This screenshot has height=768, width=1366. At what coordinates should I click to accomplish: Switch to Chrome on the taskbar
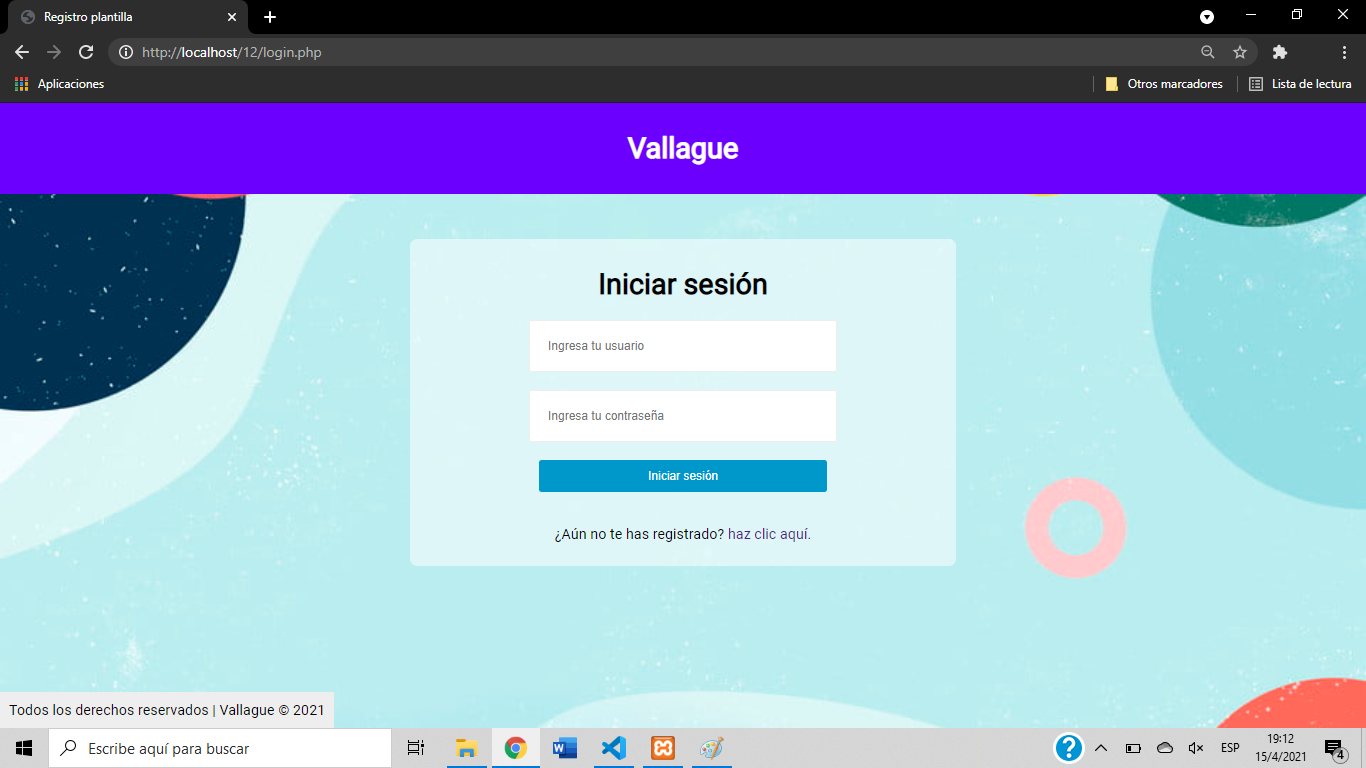coord(515,748)
